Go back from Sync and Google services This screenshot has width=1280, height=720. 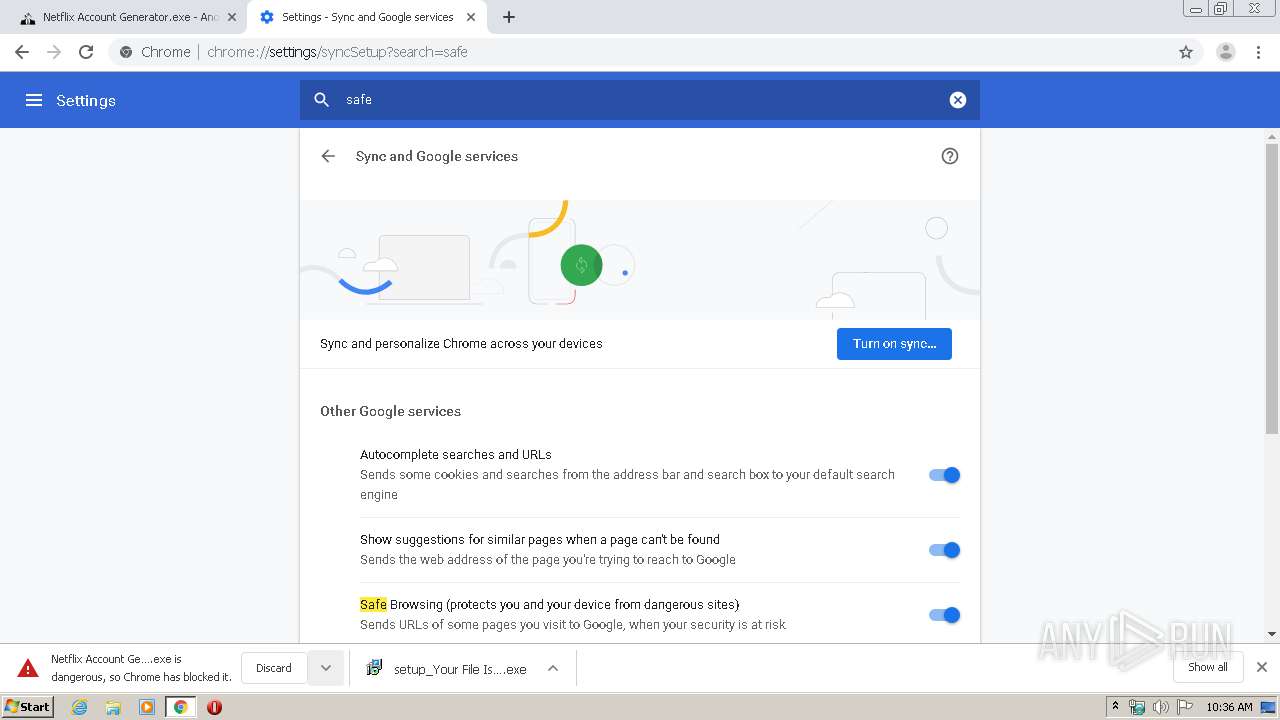tap(328, 156)
